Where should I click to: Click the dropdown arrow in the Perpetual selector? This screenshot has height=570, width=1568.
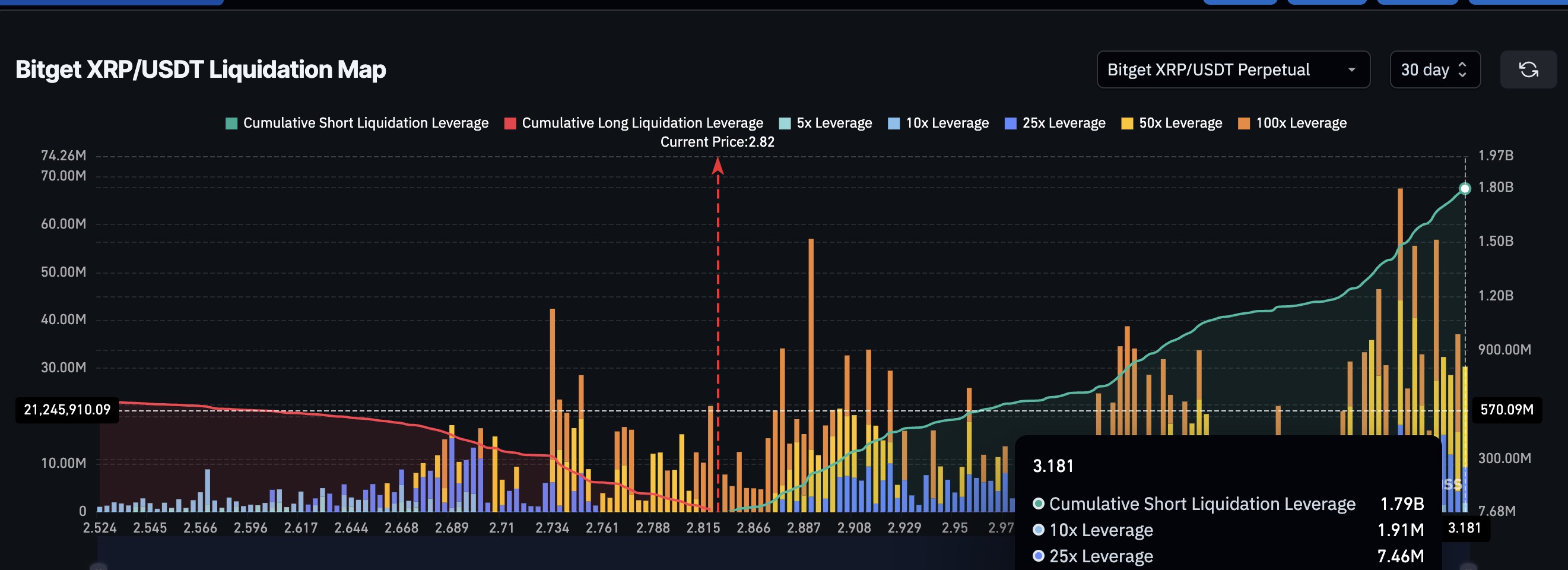pos(1352,69)
